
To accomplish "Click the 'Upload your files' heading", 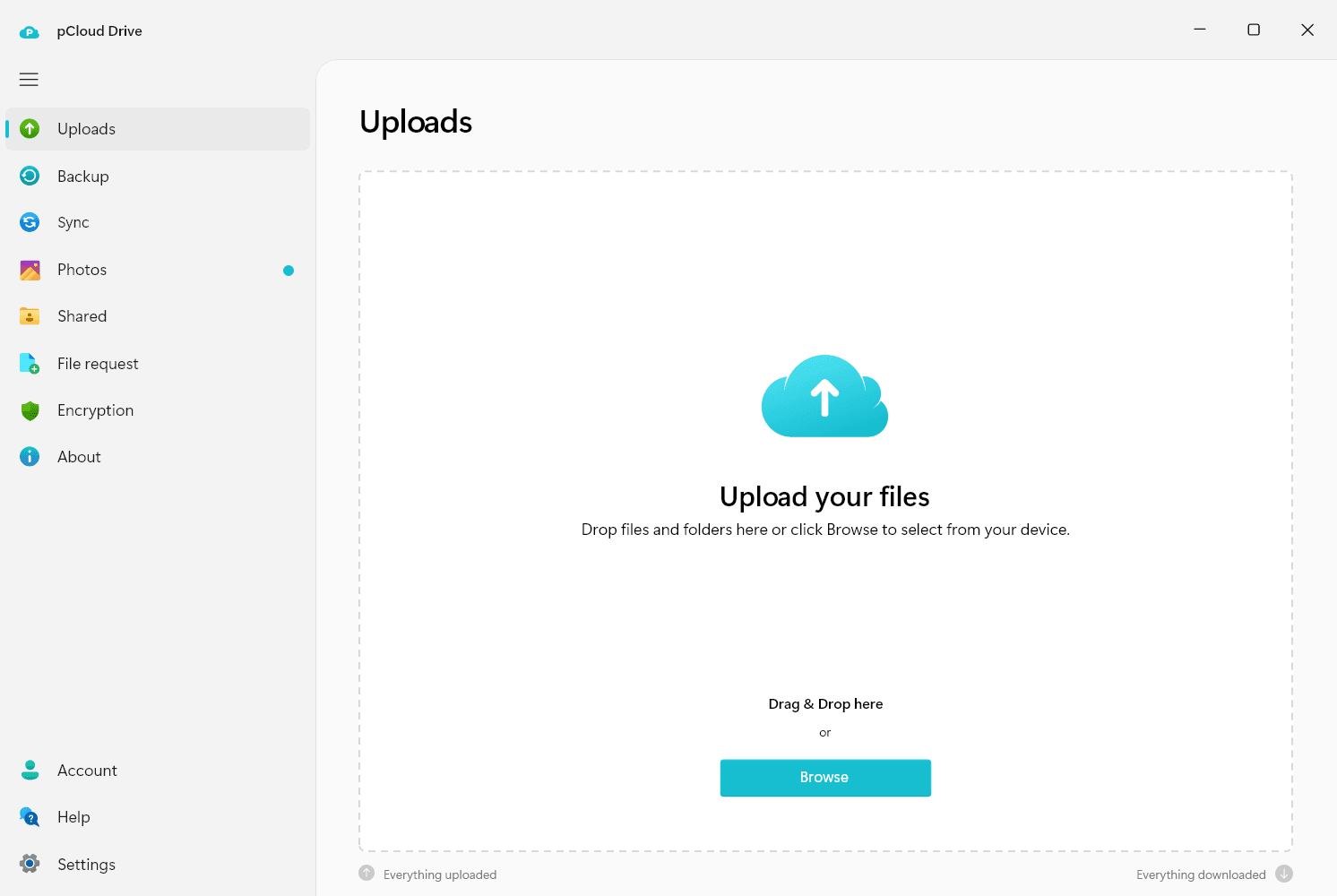I will pyautogui.click(x=824, y=496).
